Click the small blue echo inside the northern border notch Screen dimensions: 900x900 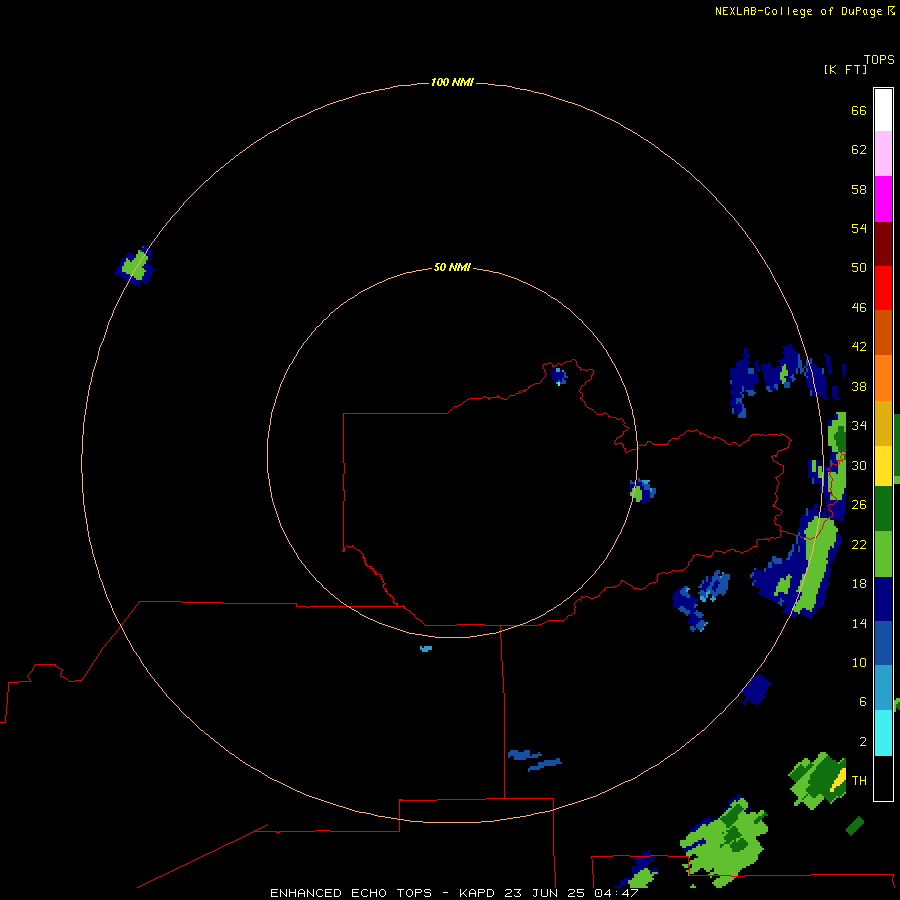click(x=558, y=377)
